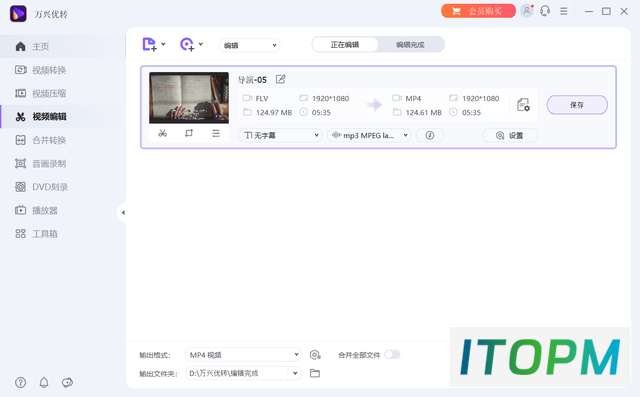Collapse the left sidebar arrow
Image resolution: width=640 pixels, height=397 pixels.
click(x=123, y=213)
